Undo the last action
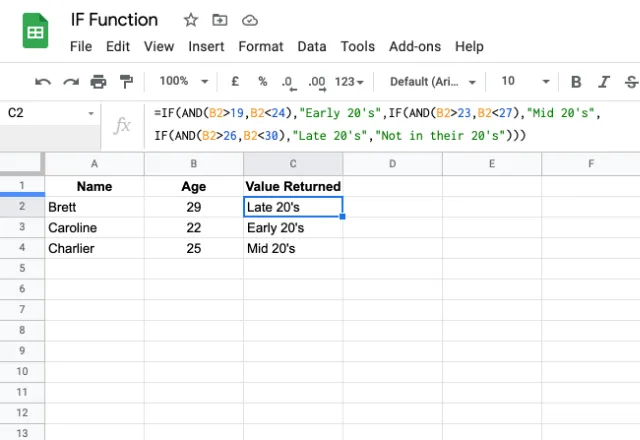Image resolution: width=640 pixels, height=440 pixels. pos(43,82)
